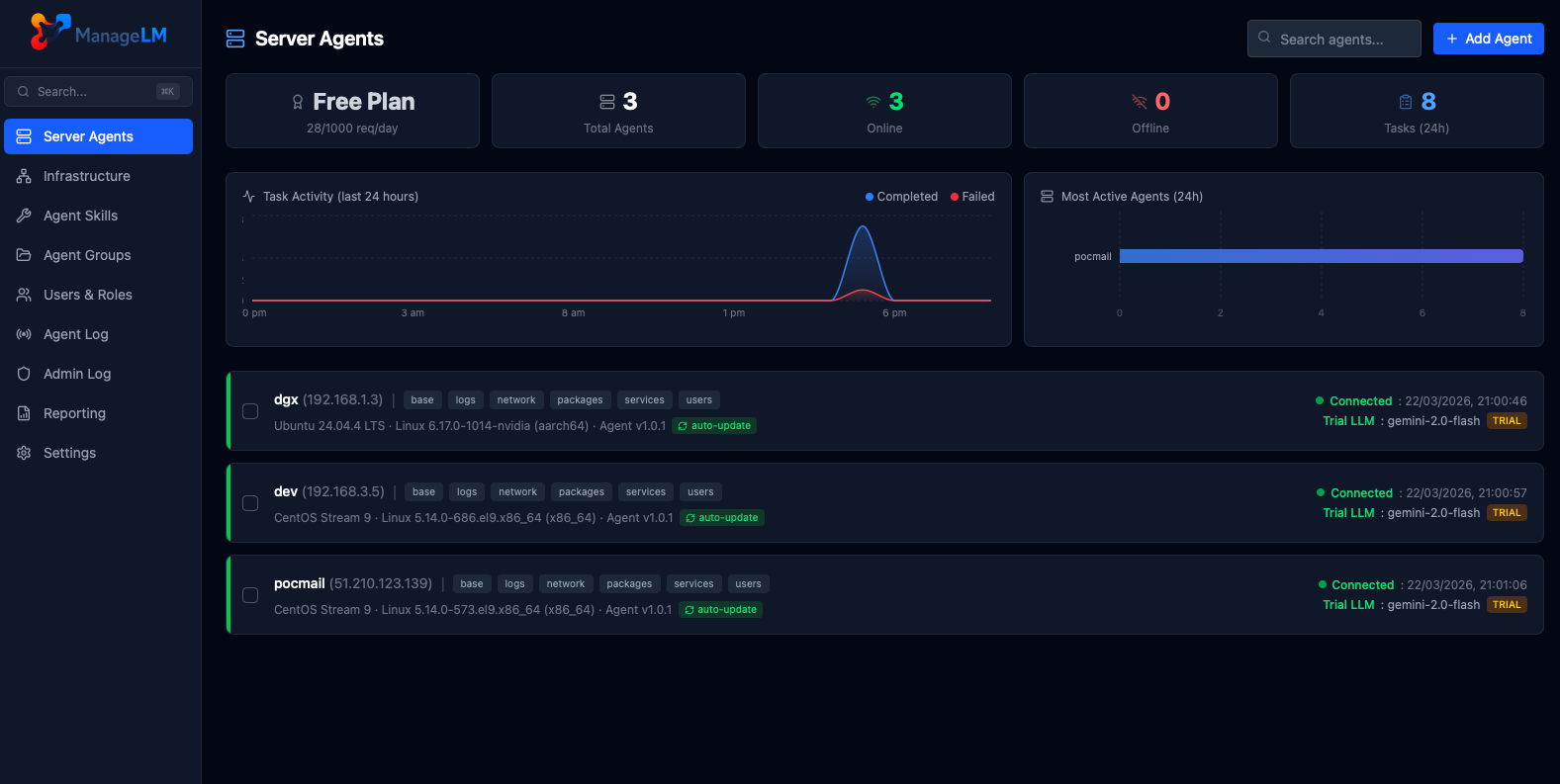The height and width of the screenshot is (784, 1560).
Task: Tick the dev agent checkbox
Action: (250, 503)
